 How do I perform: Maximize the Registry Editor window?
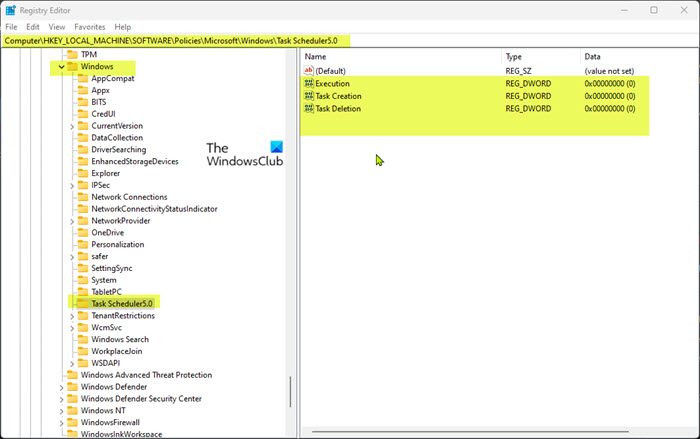pyautogui.click(x=654, y=10)
